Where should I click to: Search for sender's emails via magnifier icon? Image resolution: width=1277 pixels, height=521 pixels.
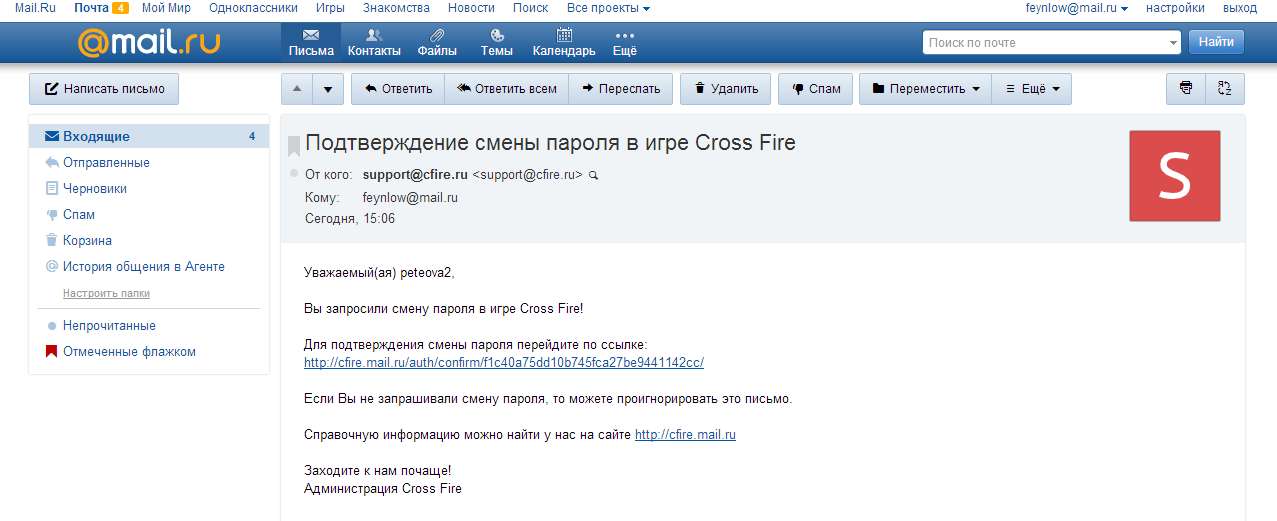[x=593, y=175]
